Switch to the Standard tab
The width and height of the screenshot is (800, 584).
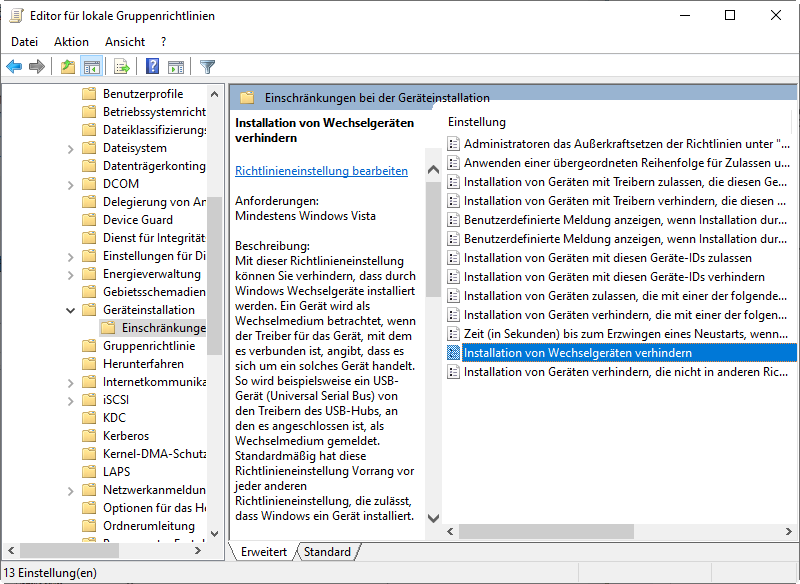tap(327, 552)
